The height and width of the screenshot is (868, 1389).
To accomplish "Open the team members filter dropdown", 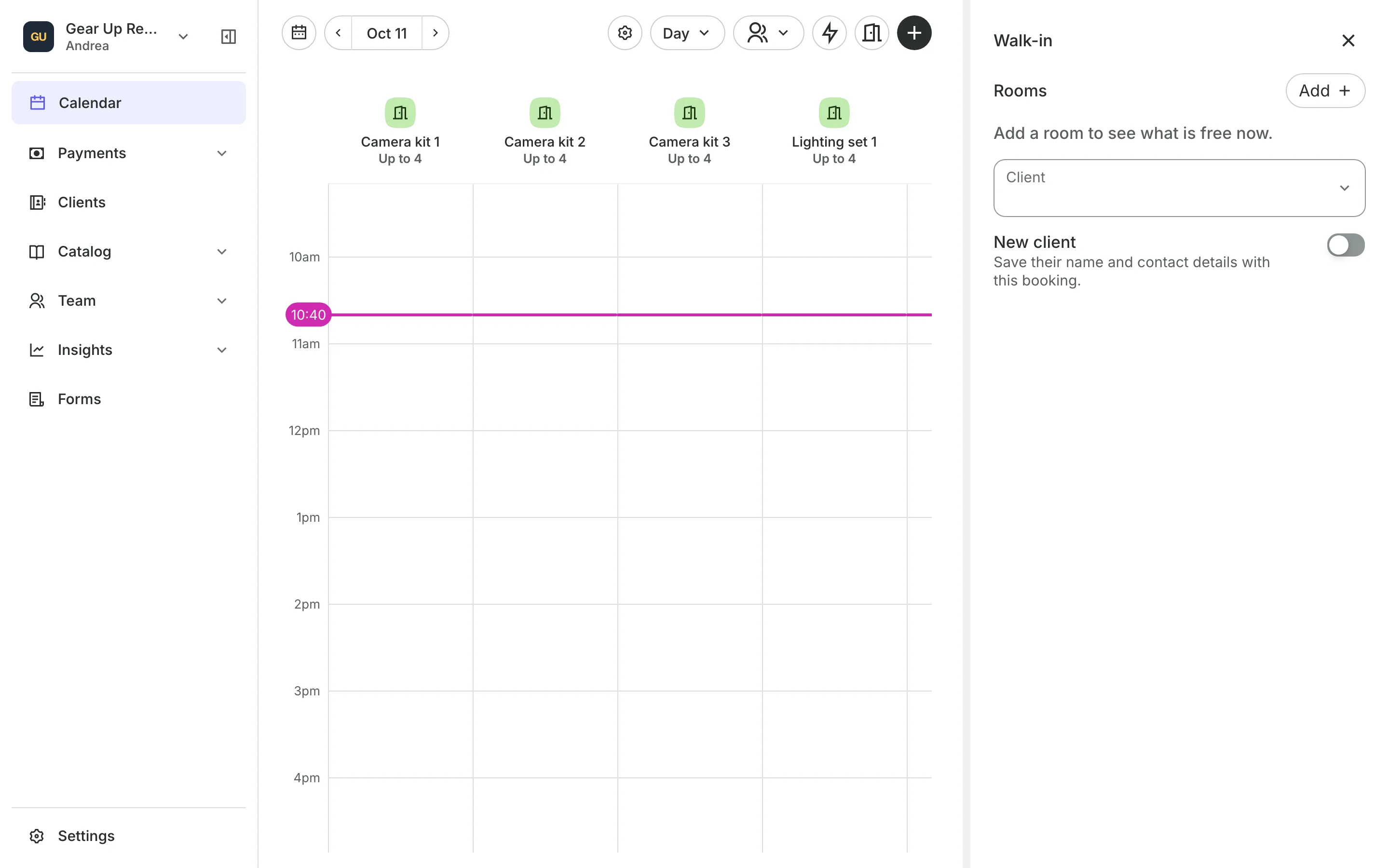I will [769, 33].
